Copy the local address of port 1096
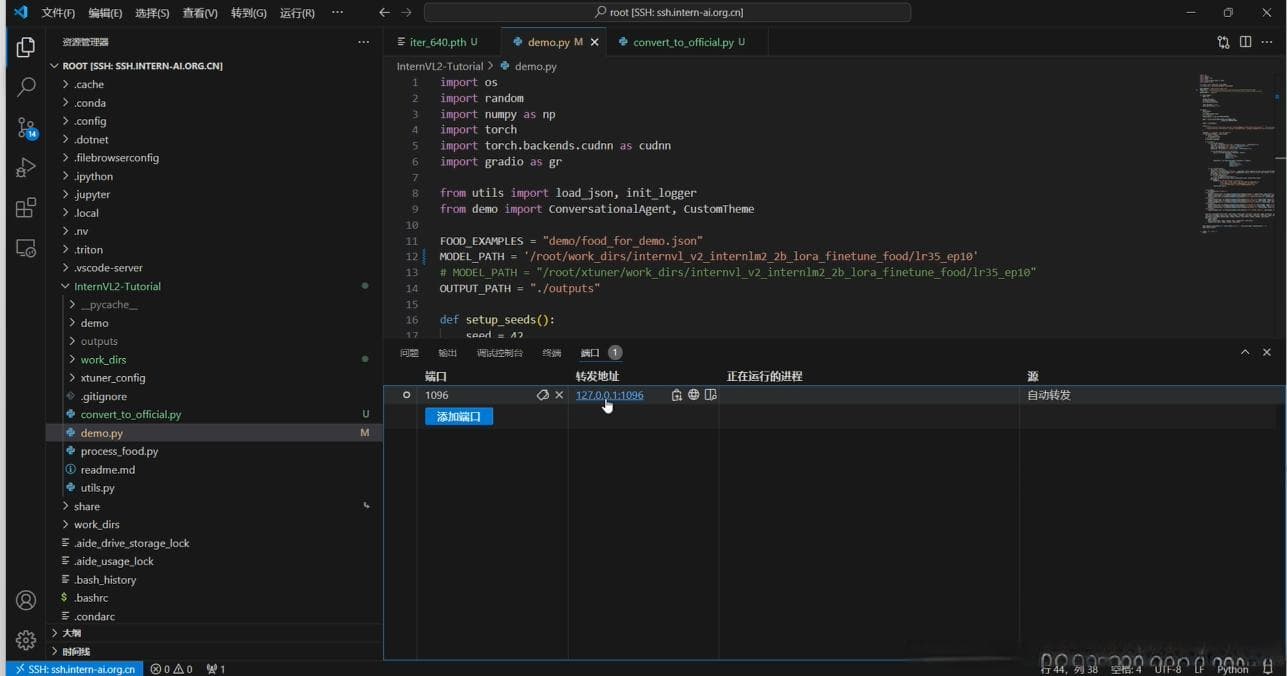The width and height of the screenshot is (1287, 676). pyautogui.click(x=677, y=395)
